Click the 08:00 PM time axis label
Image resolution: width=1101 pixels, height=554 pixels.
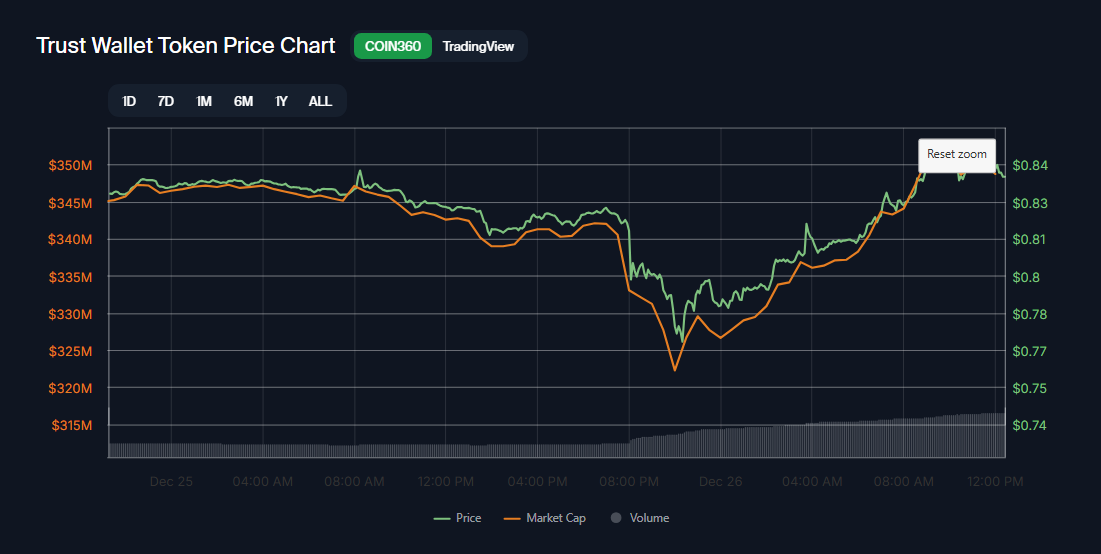[629, 481]
